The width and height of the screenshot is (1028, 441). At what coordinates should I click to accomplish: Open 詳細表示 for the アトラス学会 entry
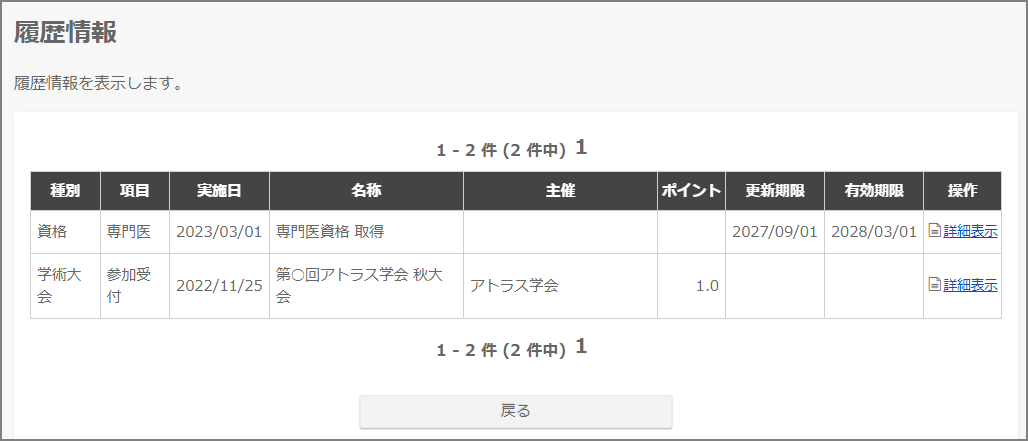click(970, 285)
